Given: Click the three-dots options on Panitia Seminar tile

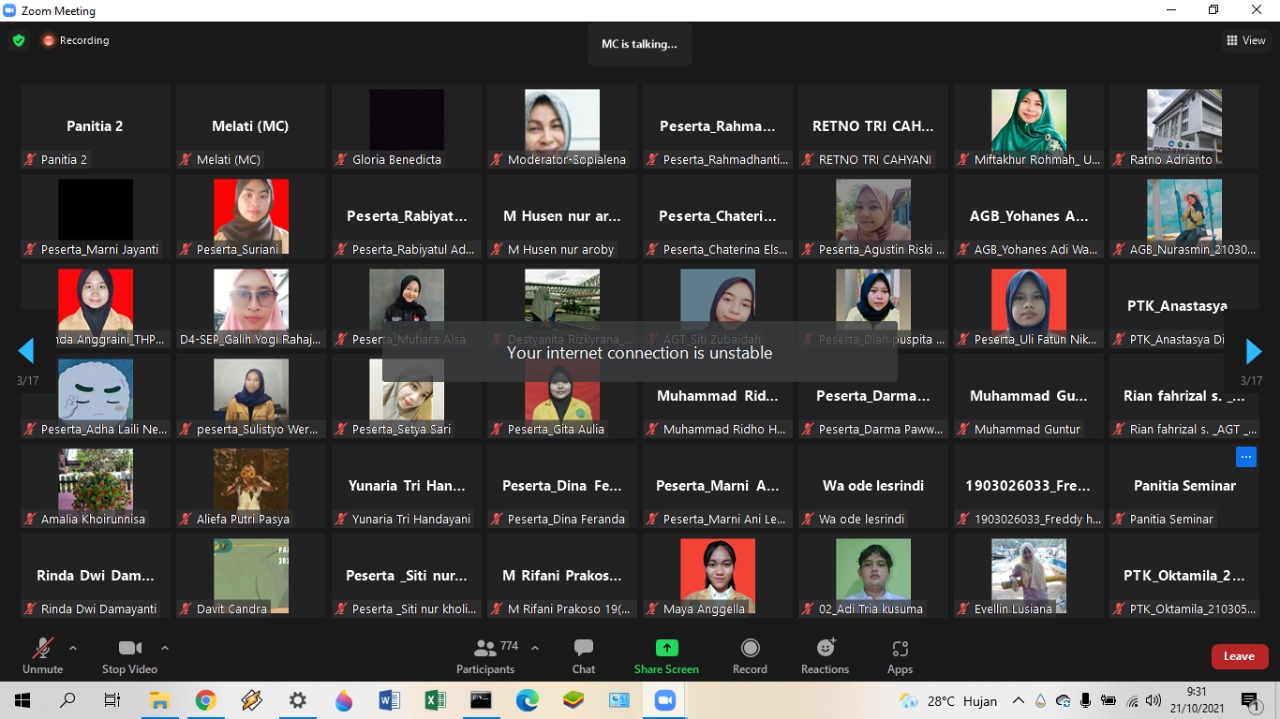Looking at the screenshot, I should tap(1245, 457).
